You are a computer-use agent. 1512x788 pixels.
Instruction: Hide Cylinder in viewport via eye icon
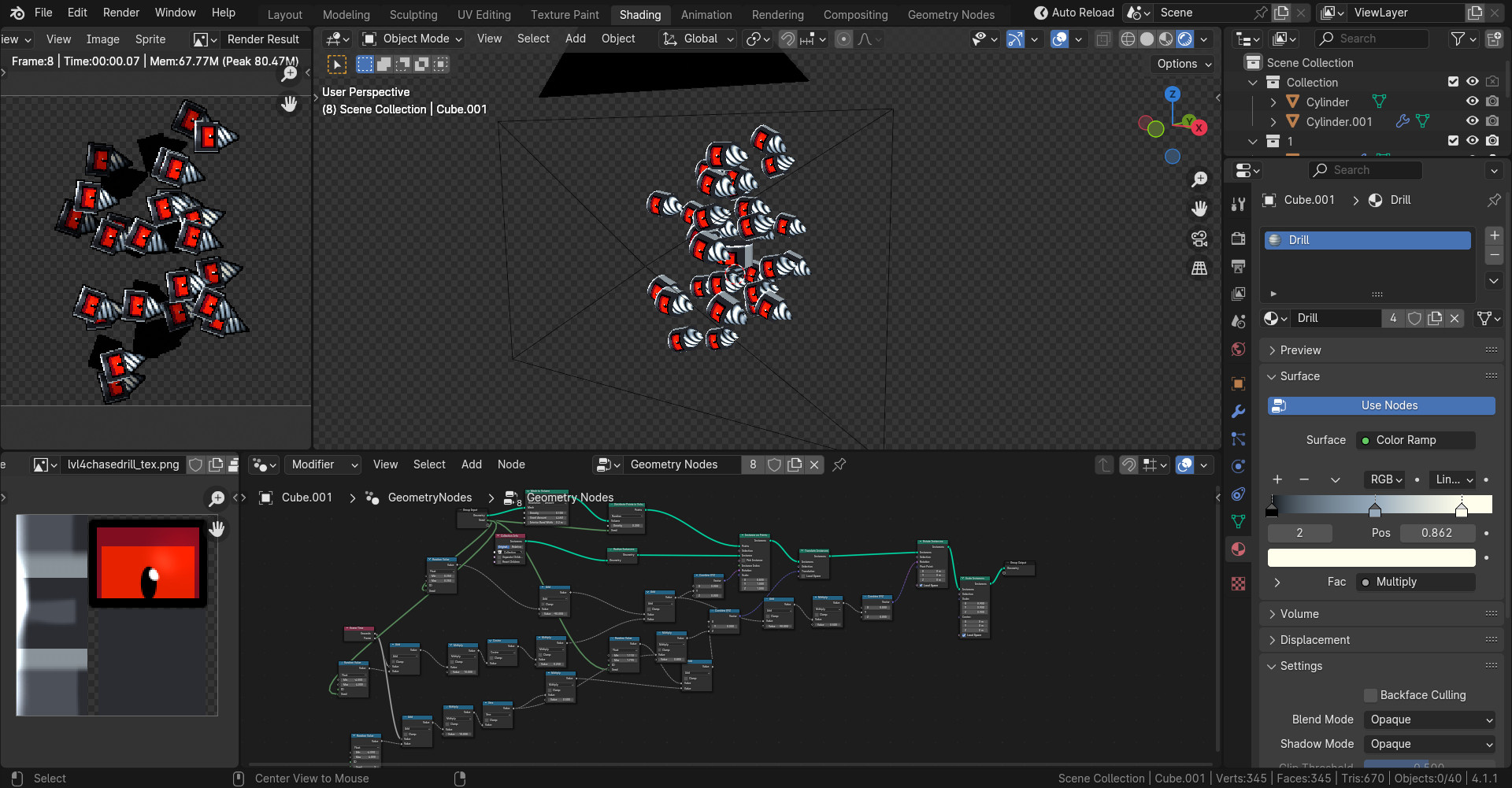(x=1472, y=102)
